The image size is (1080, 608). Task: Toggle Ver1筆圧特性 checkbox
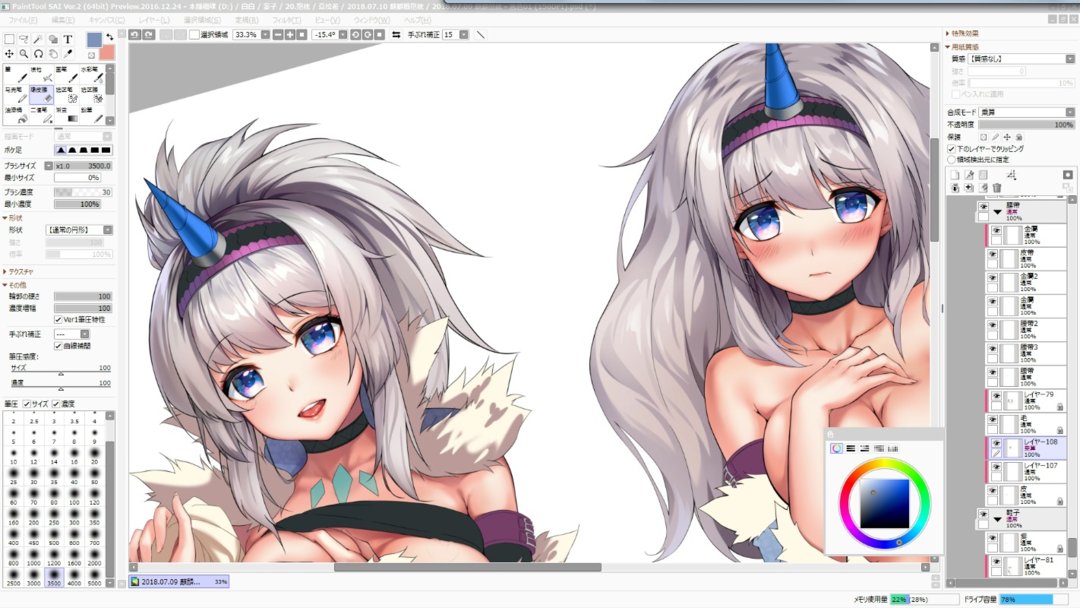click(58, 319)
